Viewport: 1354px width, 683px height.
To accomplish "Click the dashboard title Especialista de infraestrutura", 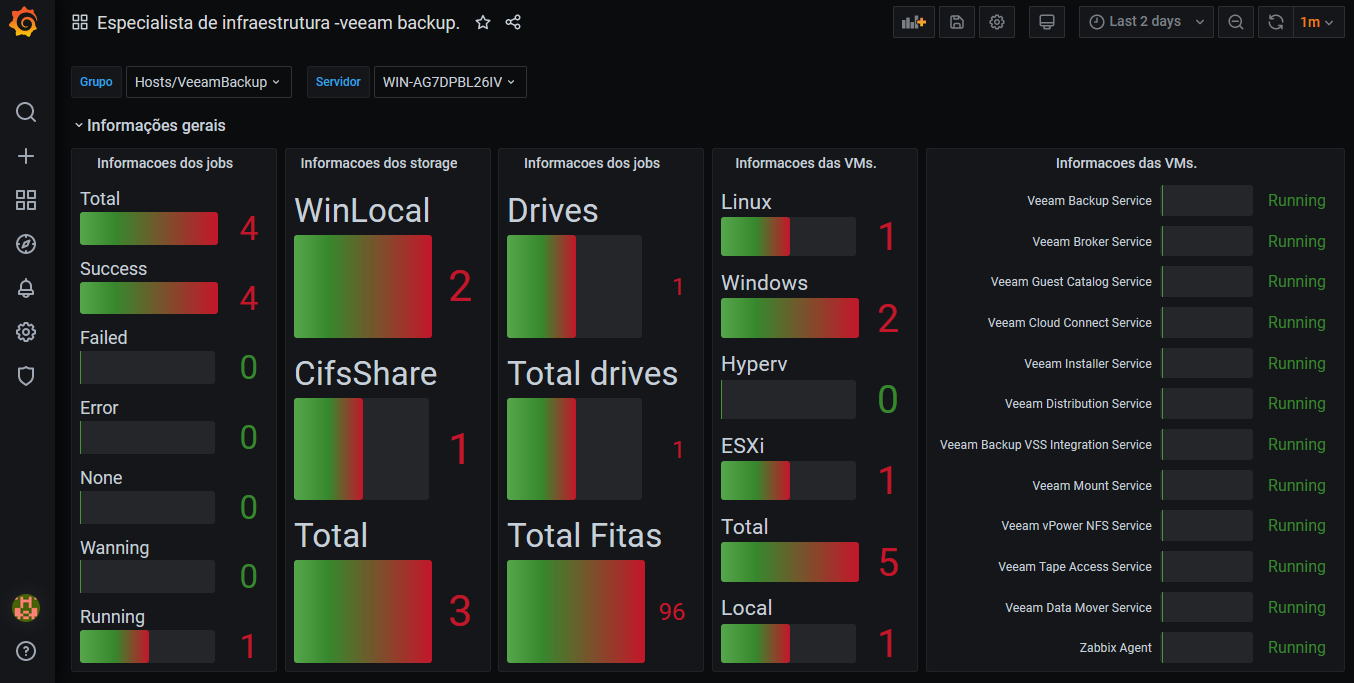I will point(278,22).
